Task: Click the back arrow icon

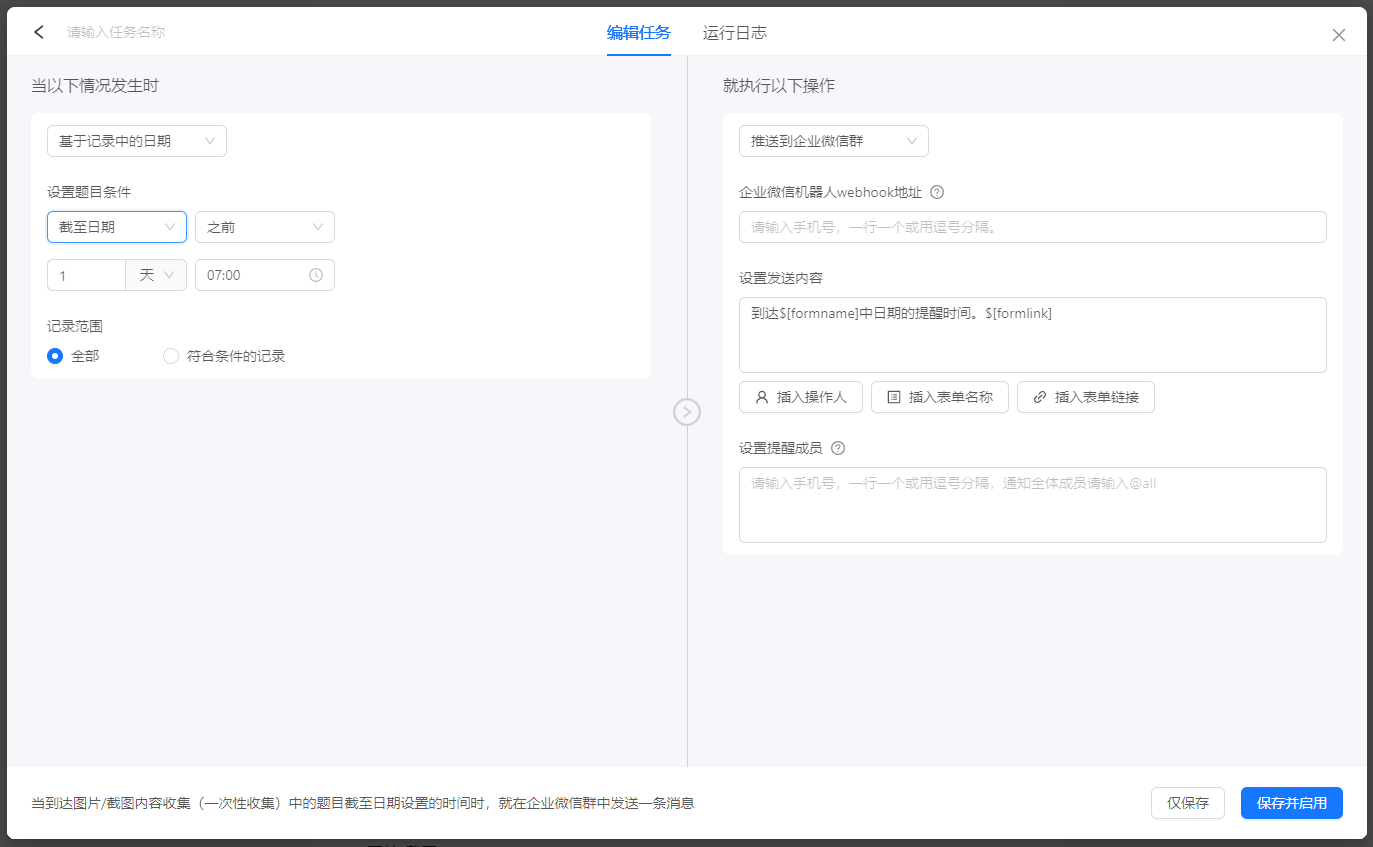Action: coord(39,32)
